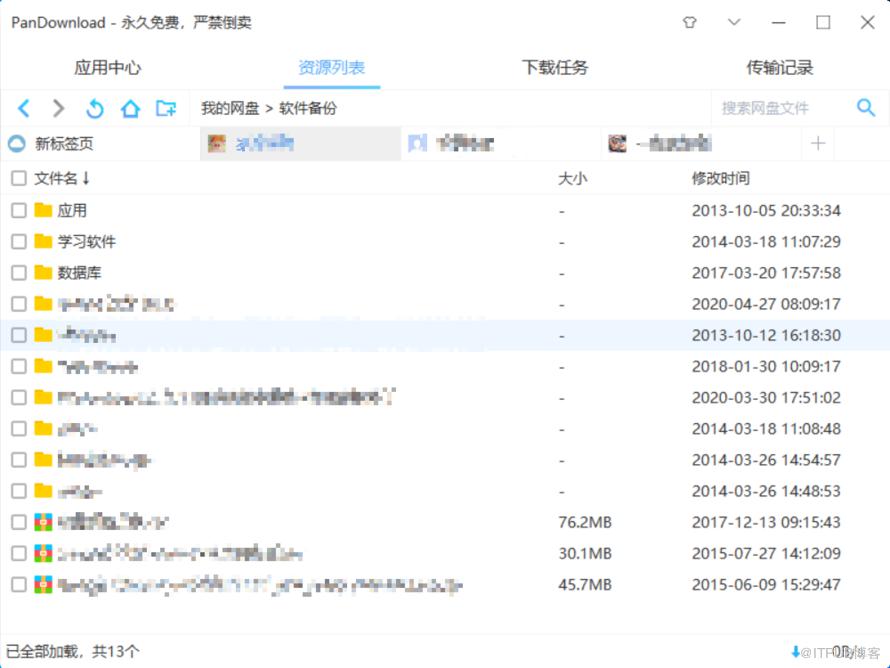Click the search magnifier icon
Viewport: 890px width, 668px height.
click(866, 107)
